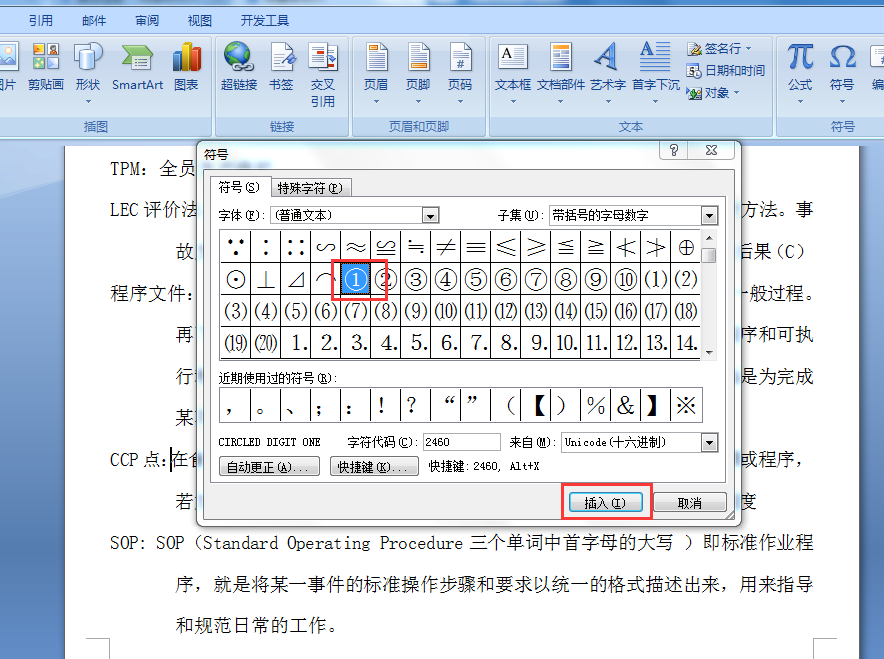Expand the Shapes dropdown arrow
Image resolution: width=884 pixels, height=659 pixels.
(88, 101)
